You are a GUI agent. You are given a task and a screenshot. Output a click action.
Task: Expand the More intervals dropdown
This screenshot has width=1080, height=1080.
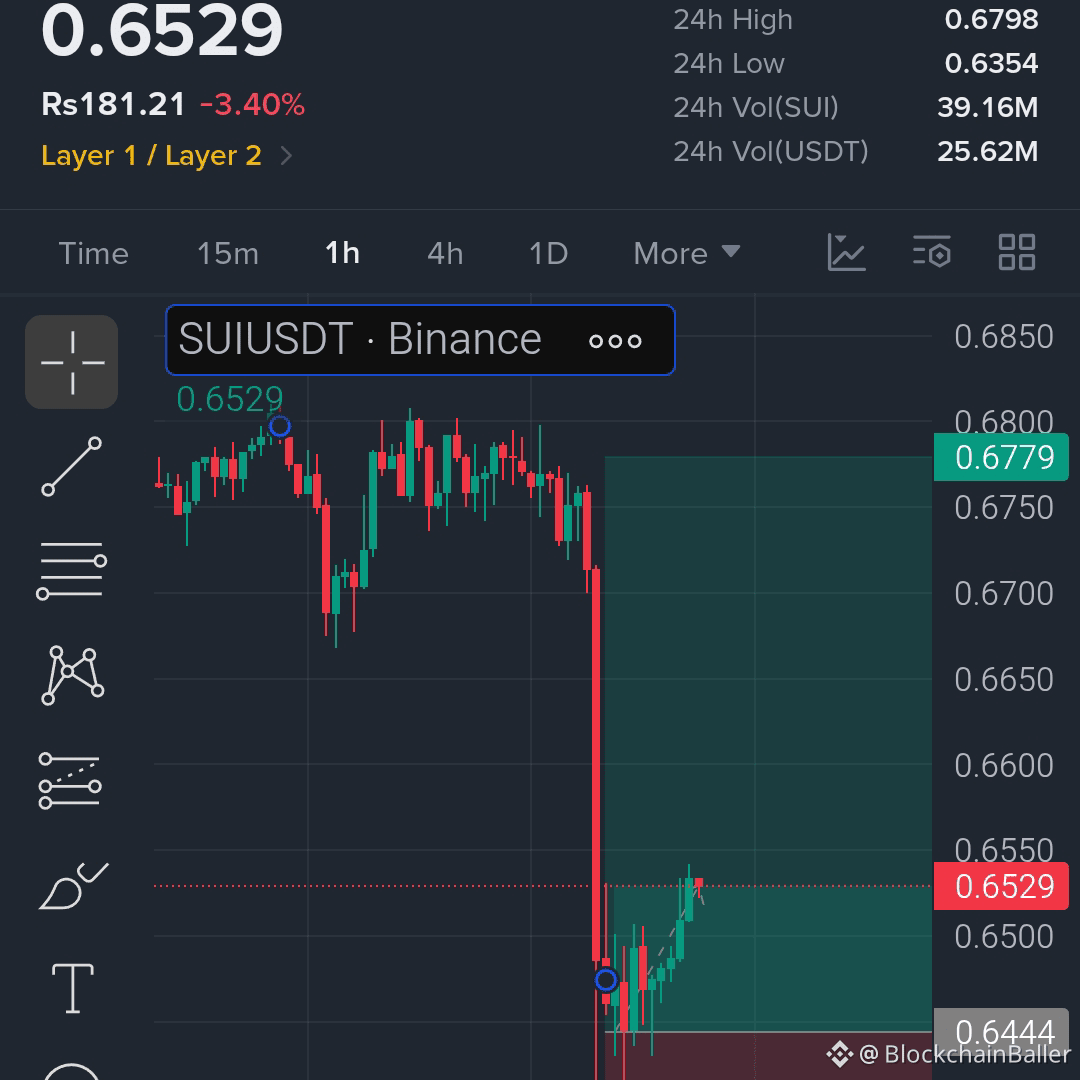tap(687, 253)
